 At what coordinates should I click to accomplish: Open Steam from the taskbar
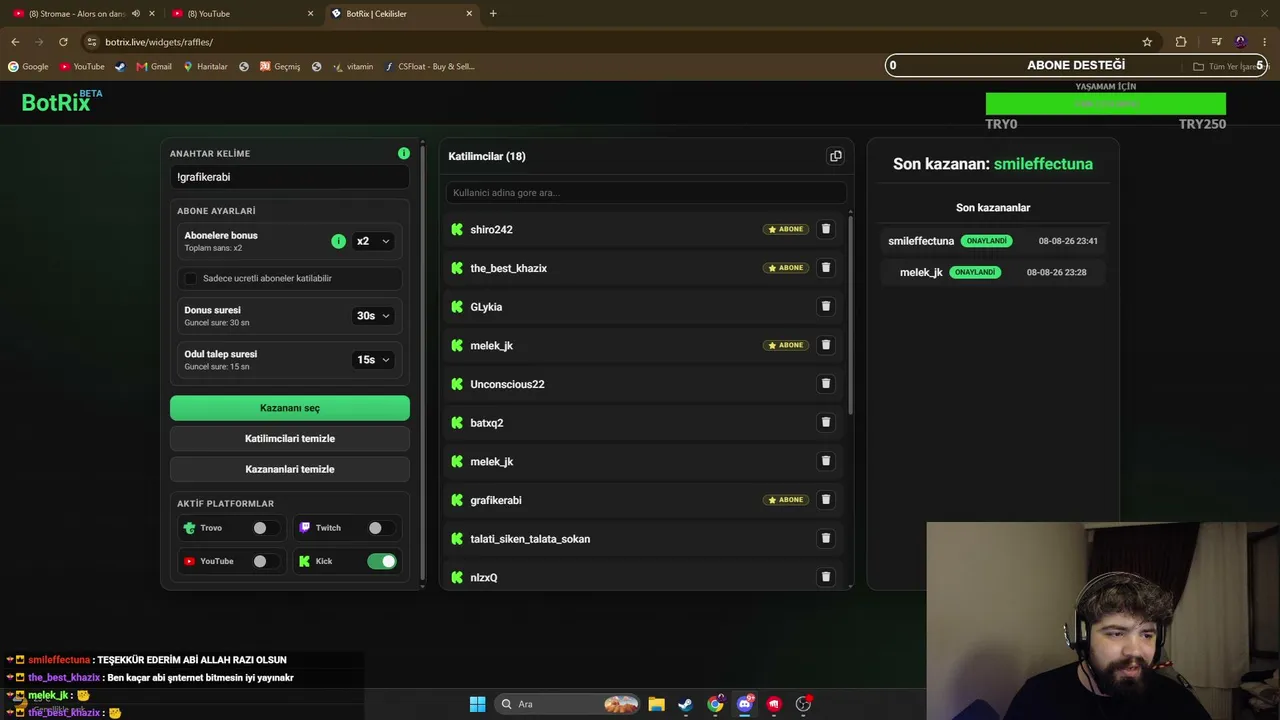coord(685,704)
